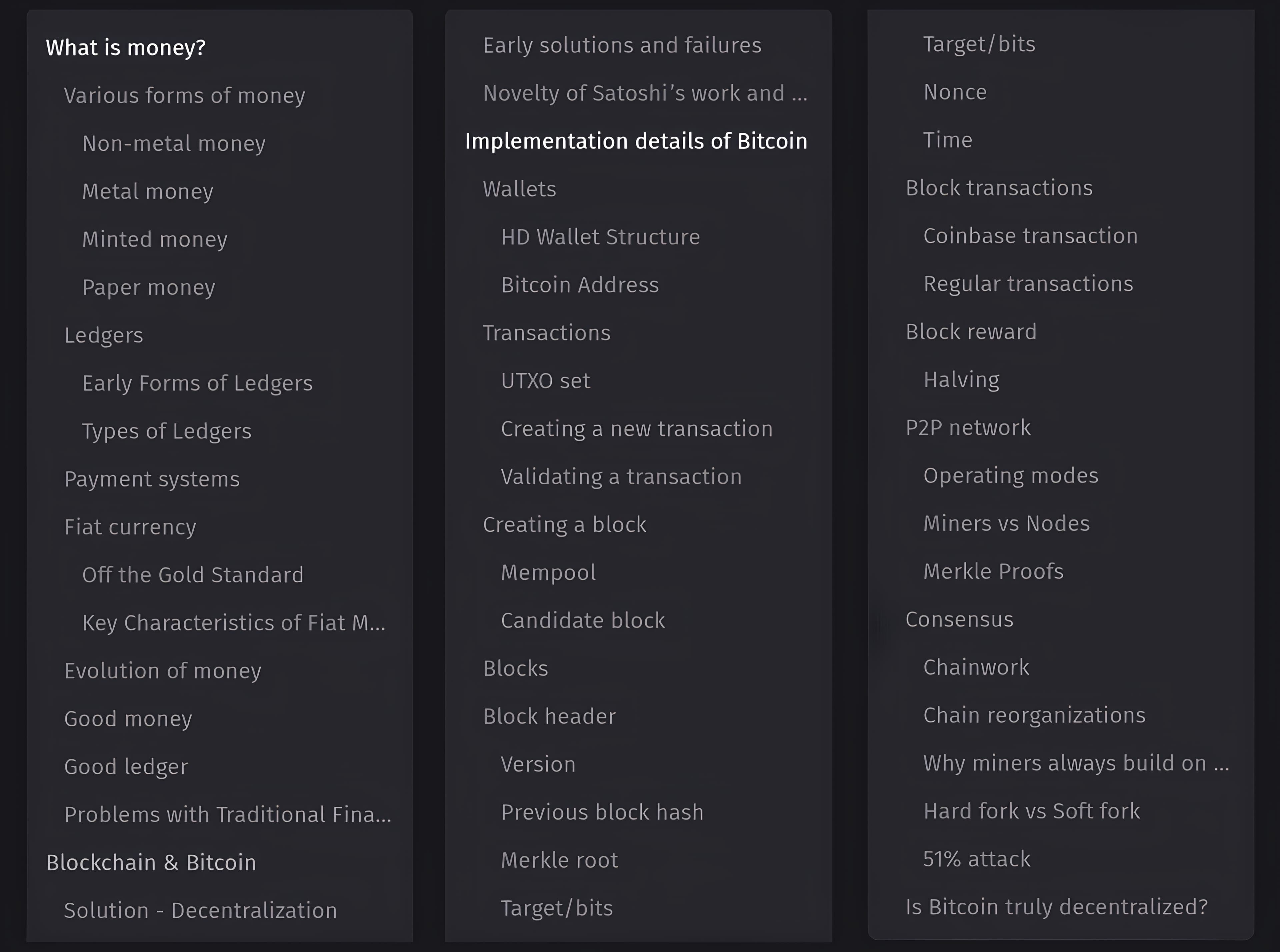
Task: Select "Various forms of money" topic
Action: pyautogui.click(x=185, y=96)
